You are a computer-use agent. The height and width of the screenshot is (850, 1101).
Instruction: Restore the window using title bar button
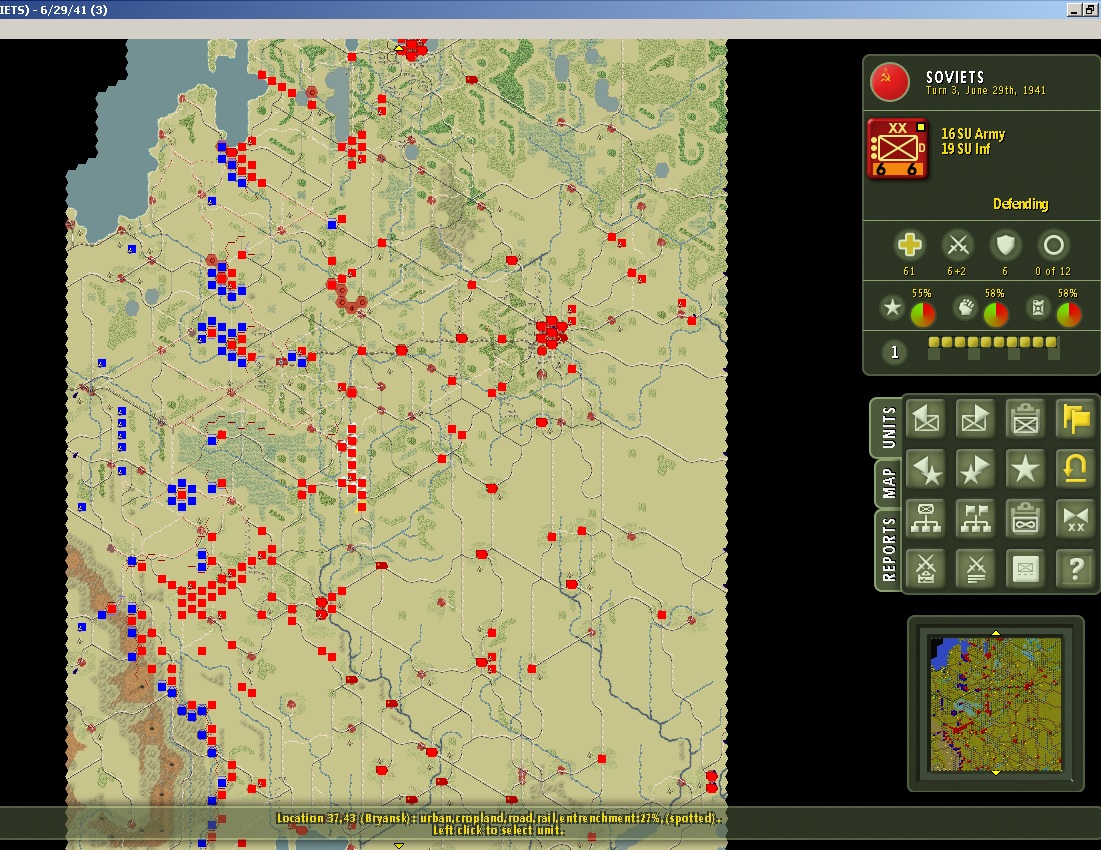[1090, 10]
